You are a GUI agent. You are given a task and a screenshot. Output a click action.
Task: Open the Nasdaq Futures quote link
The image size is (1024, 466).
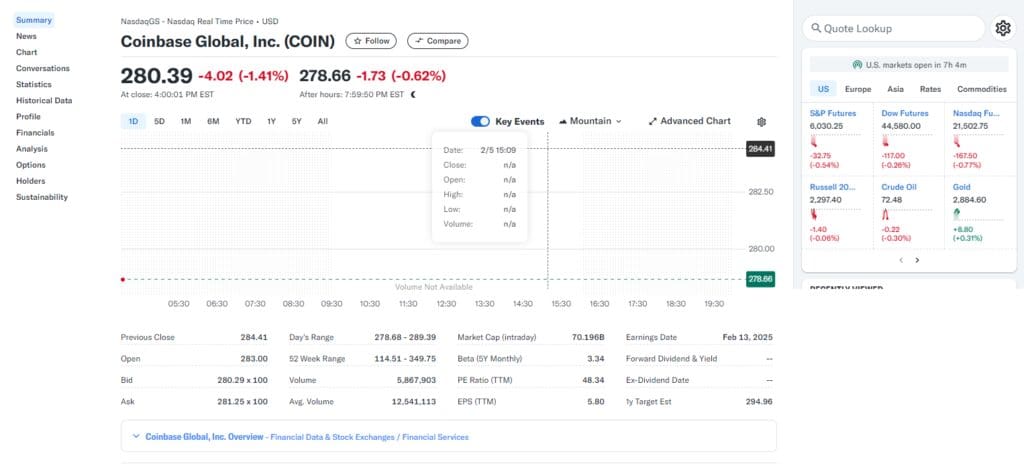[x=976, y=114]
